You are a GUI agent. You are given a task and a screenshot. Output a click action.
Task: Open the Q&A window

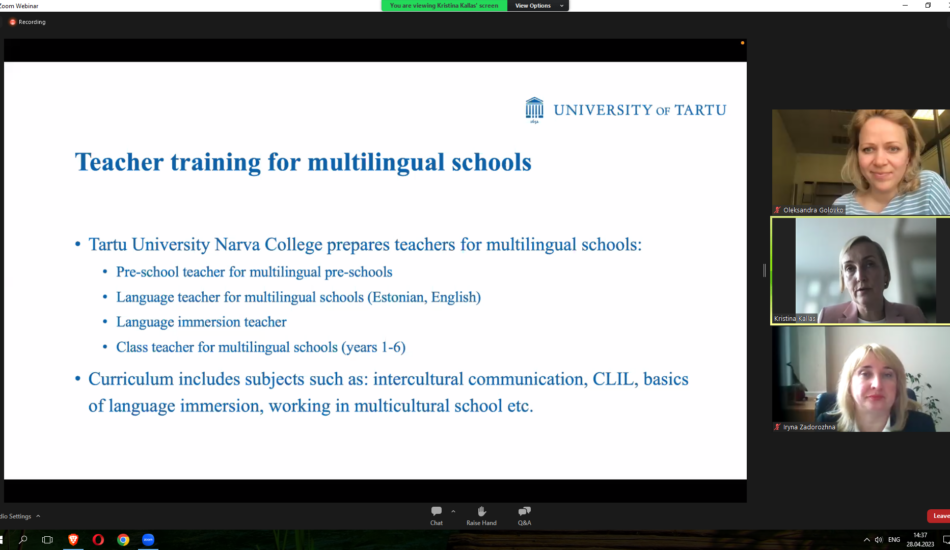click(x=524, y=514)
